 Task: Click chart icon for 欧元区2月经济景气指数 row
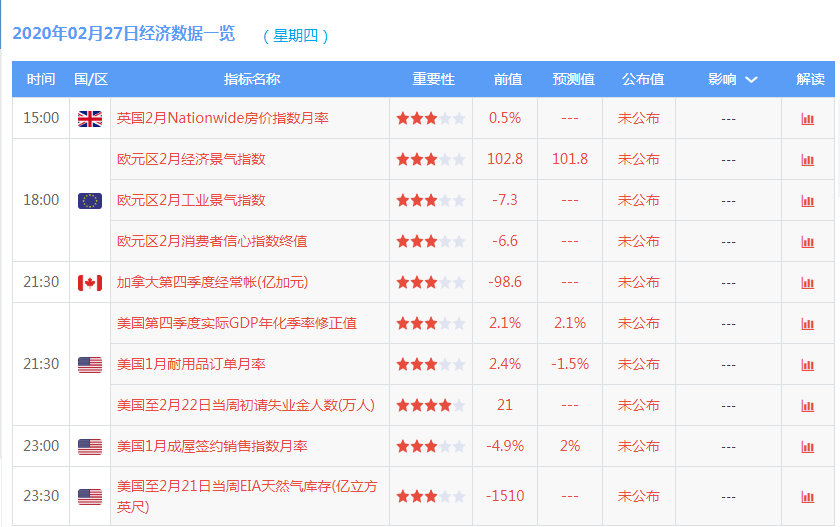(807, 160)
